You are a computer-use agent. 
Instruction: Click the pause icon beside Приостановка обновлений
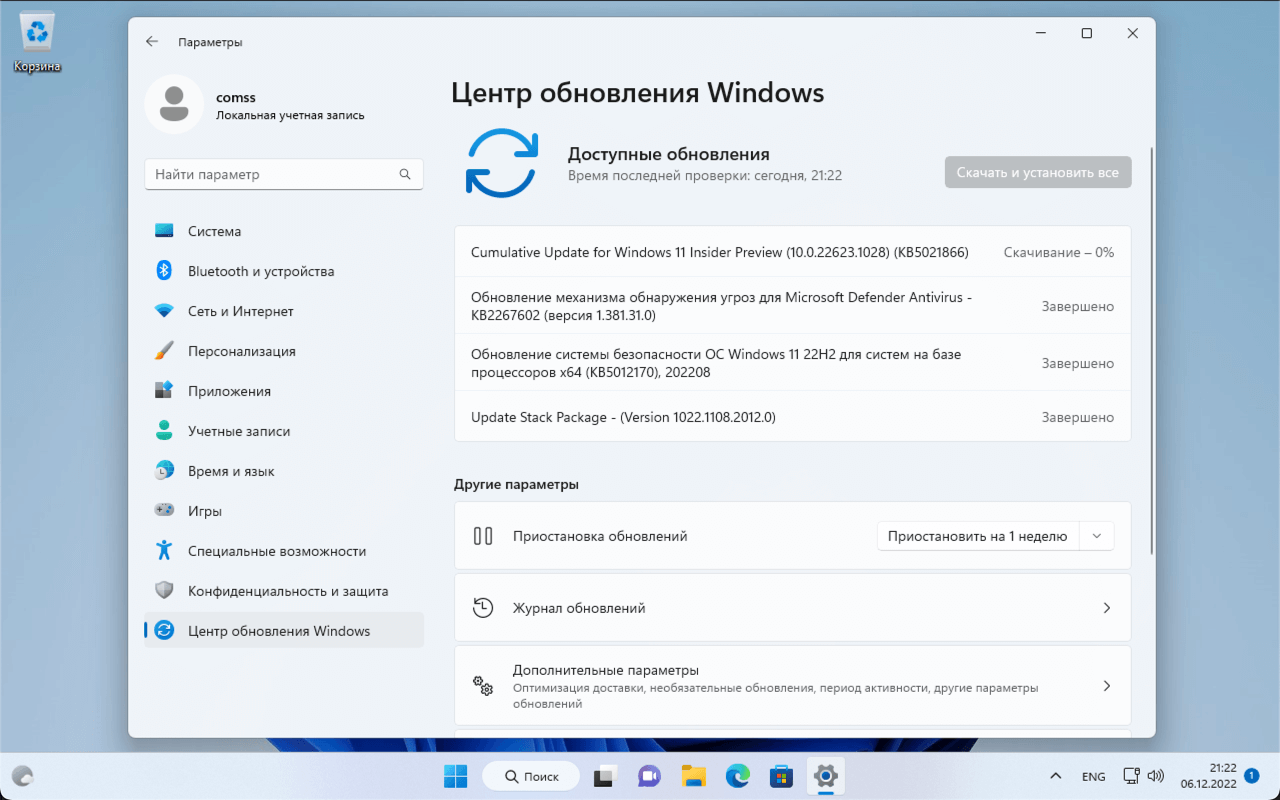click(483, 536)
